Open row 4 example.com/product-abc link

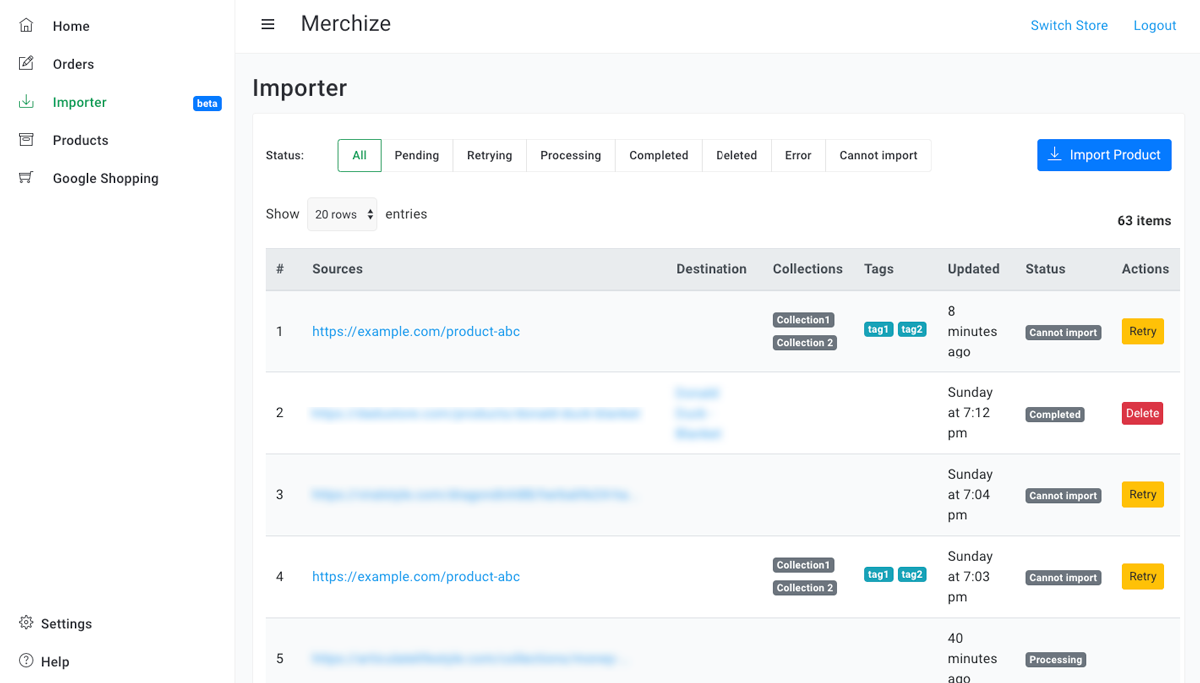(x=416, y=576)
